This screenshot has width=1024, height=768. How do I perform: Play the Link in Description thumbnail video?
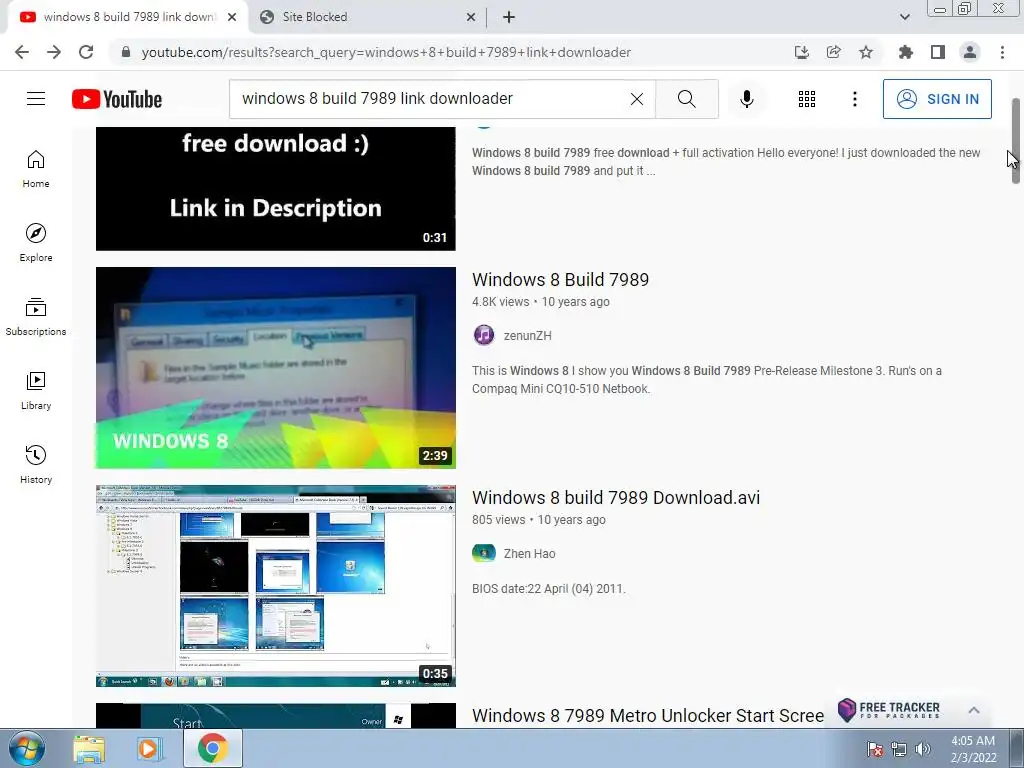[x=276, y=189]
